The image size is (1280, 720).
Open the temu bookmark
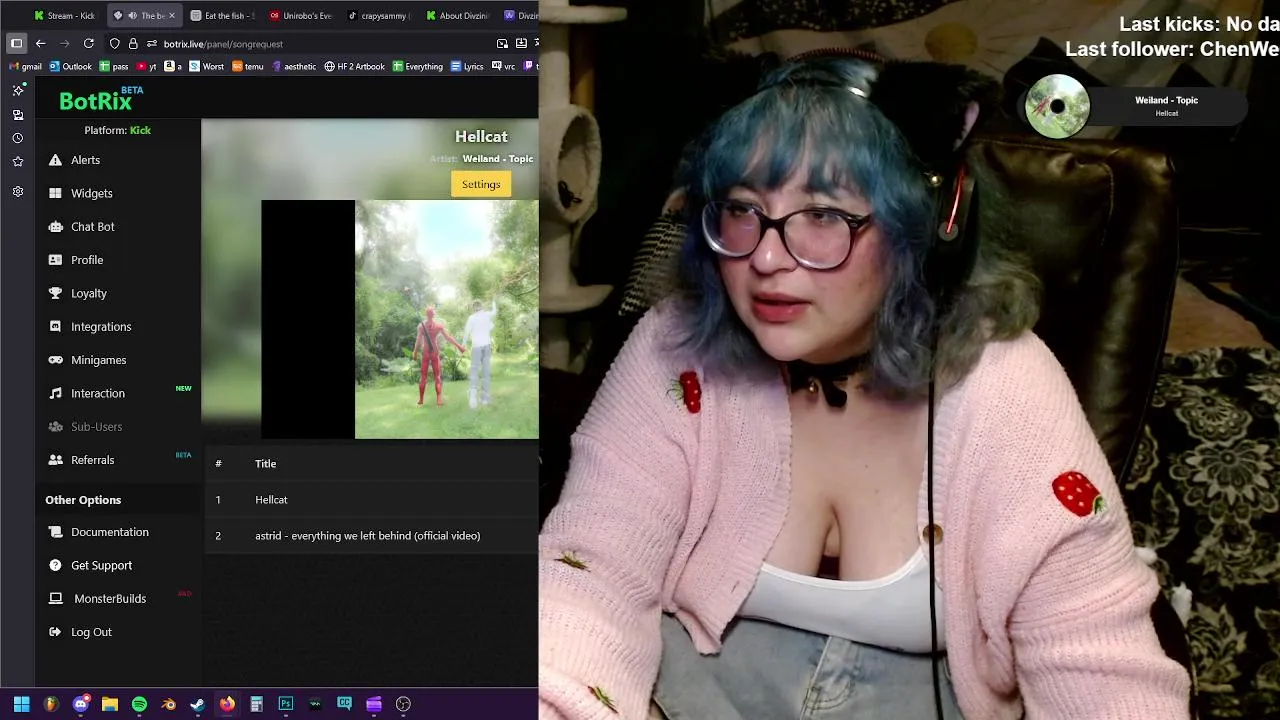tap(248, 67)
